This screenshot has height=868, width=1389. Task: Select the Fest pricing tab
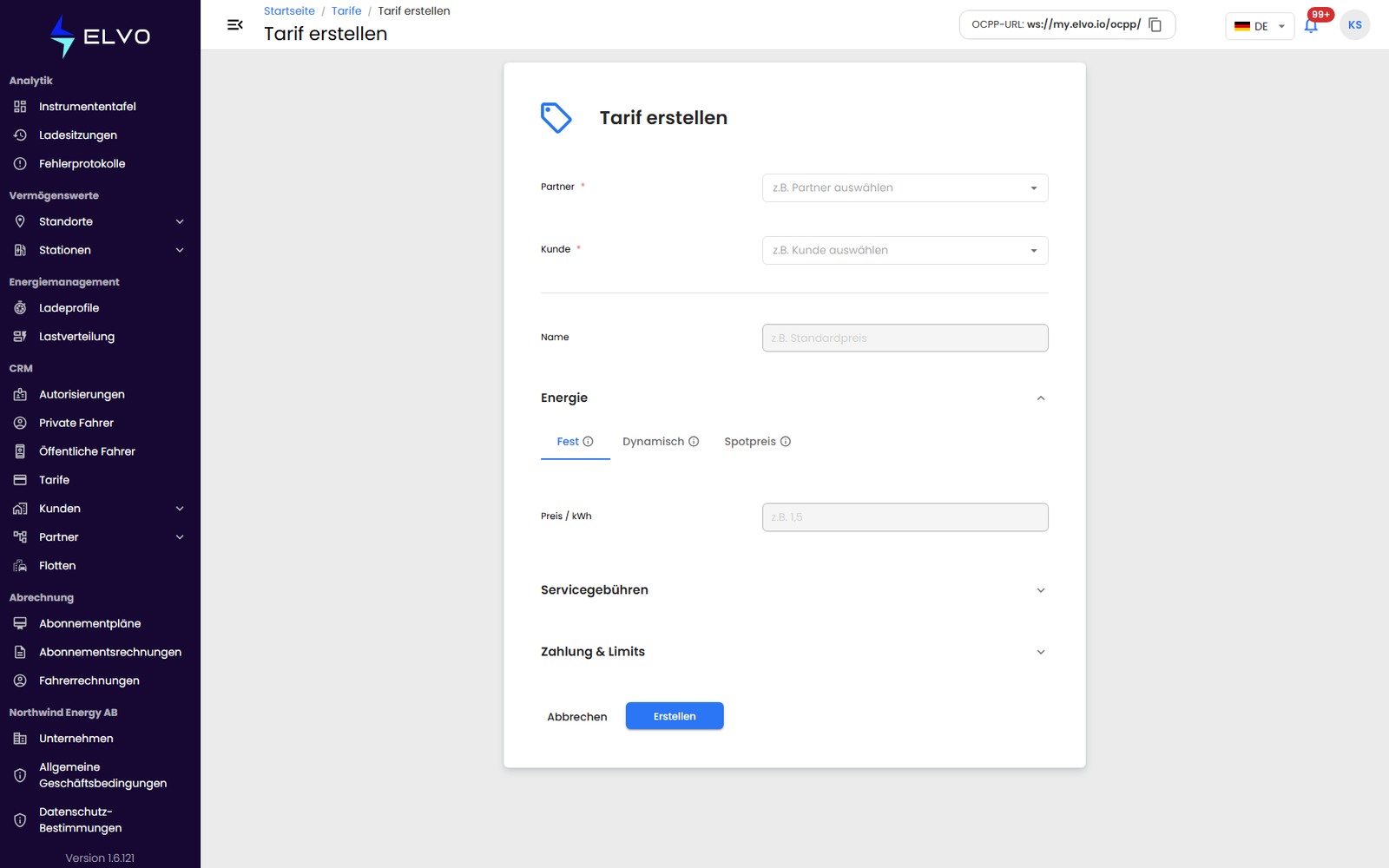tap(575, 442)
